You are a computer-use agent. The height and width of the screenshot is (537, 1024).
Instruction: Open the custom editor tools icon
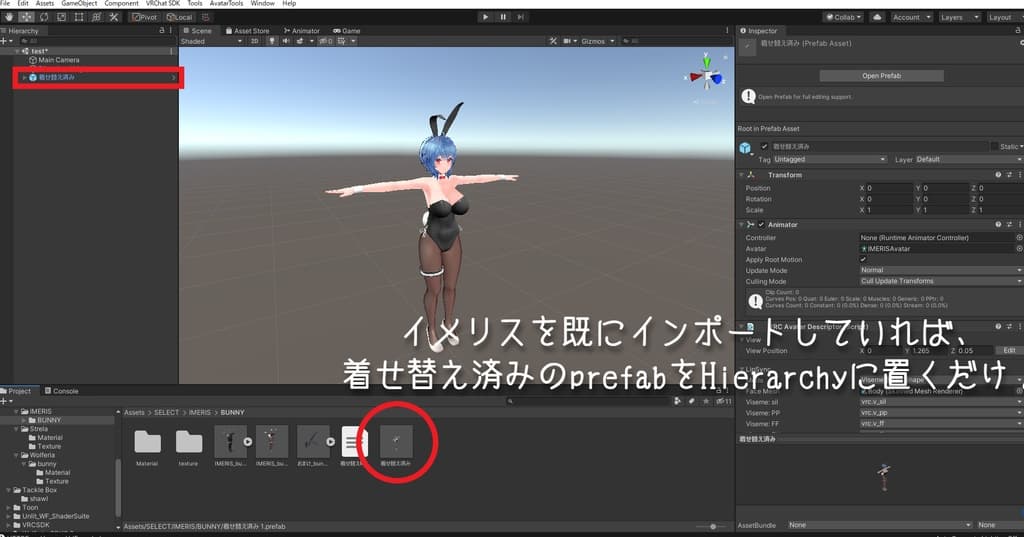(x=114, y=17)
